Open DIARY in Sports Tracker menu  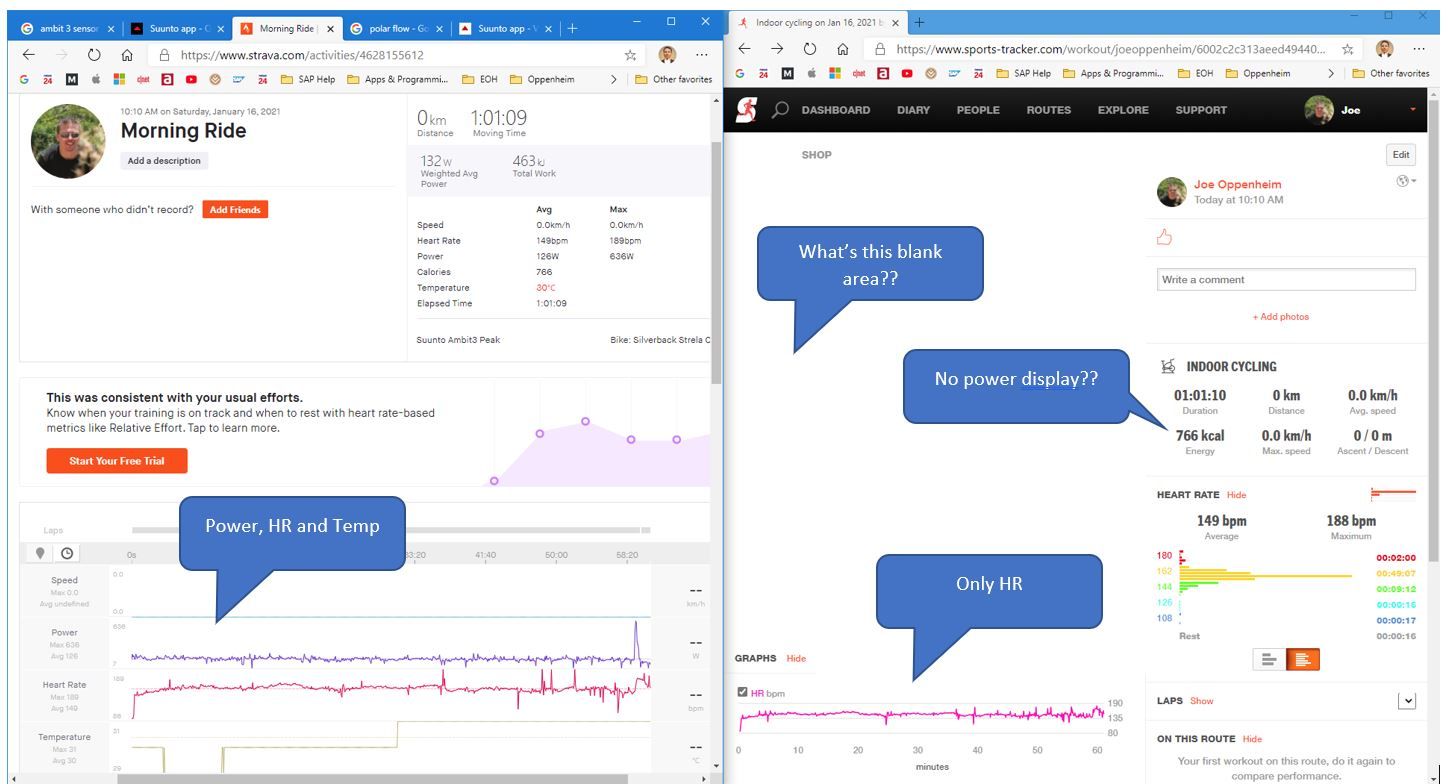point(914,110)
